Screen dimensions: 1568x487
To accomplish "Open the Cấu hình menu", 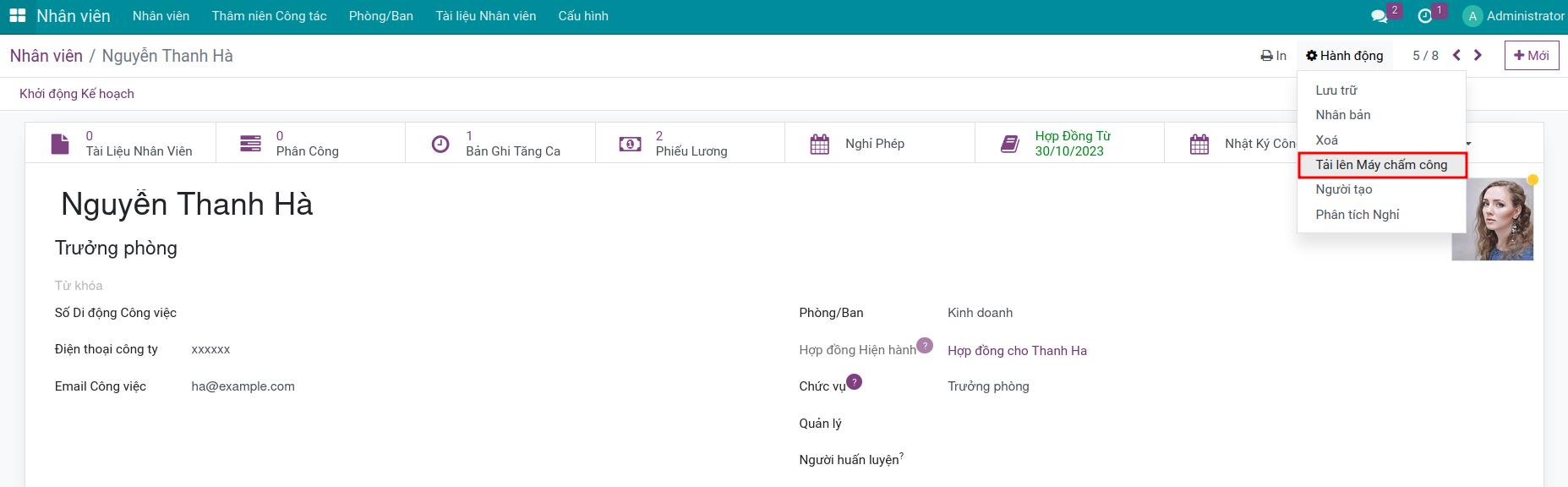I will point(582,16).
